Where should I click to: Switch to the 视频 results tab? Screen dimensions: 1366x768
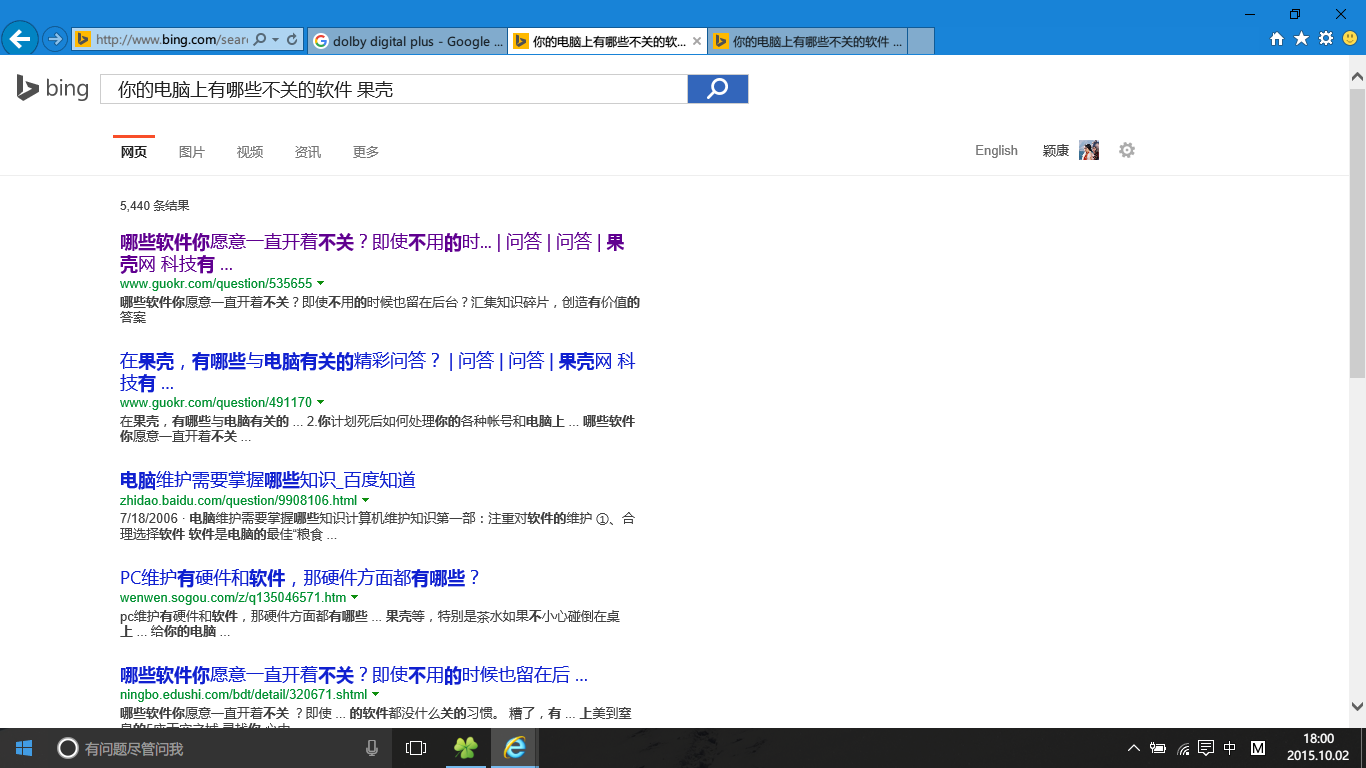[250, 152]
